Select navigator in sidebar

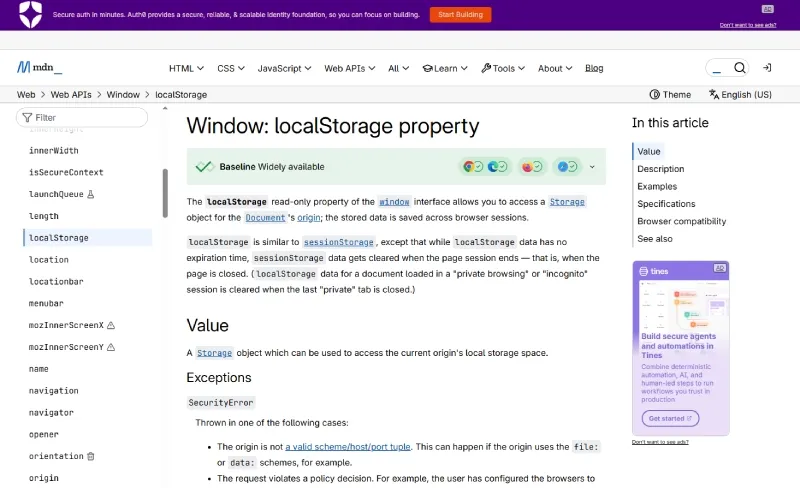click(51, 412)
